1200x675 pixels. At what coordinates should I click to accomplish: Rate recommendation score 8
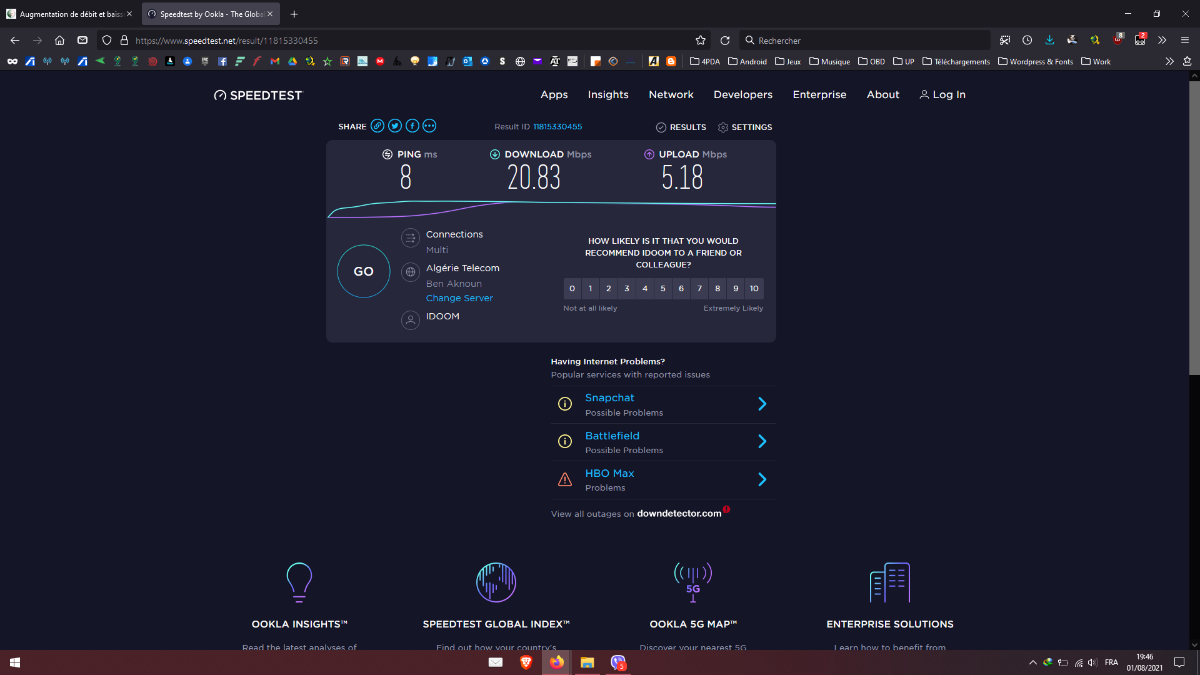tap(718, 288)
